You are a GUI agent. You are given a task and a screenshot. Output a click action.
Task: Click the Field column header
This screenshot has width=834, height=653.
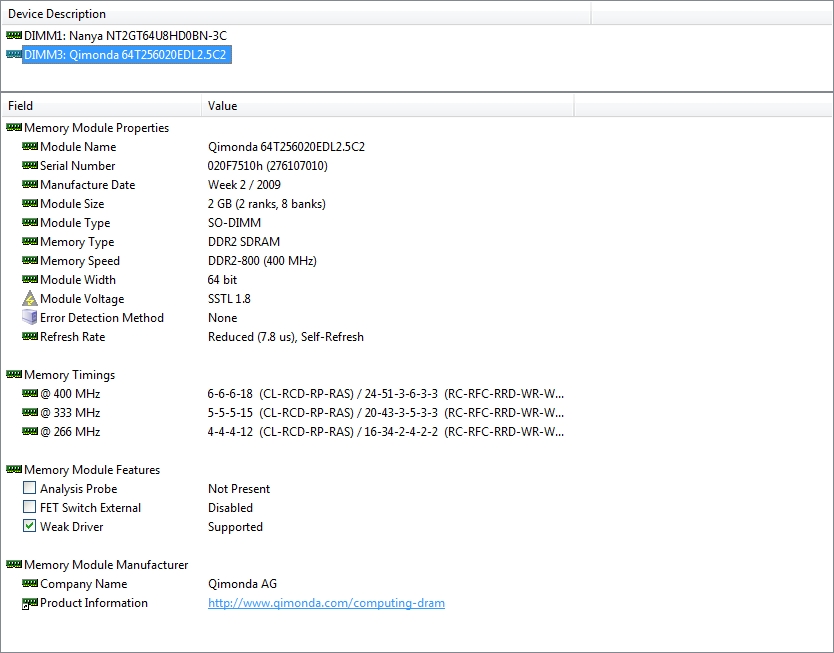point(100,106)
